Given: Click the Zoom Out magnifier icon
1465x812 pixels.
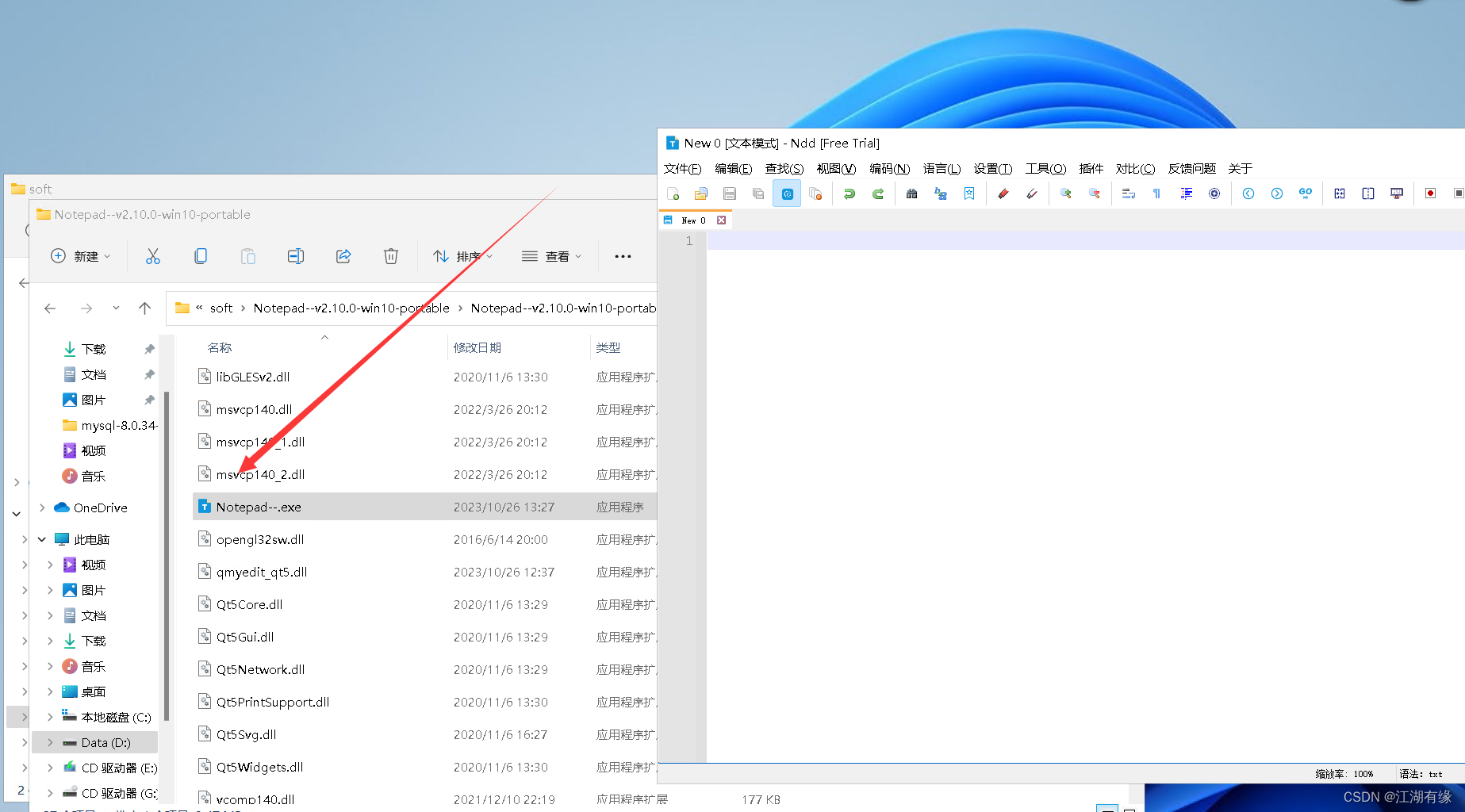Looking at the screenshot, I should tap(1095, 193).
